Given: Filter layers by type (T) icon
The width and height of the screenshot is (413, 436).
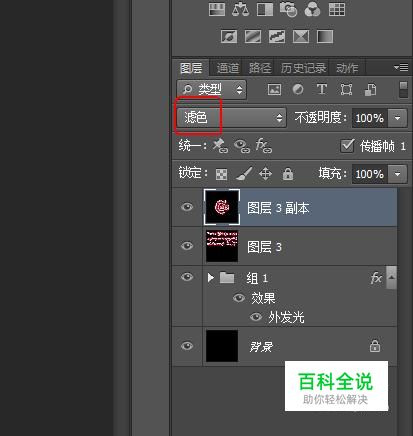Looking at the screenshot, I should (322, 89).
